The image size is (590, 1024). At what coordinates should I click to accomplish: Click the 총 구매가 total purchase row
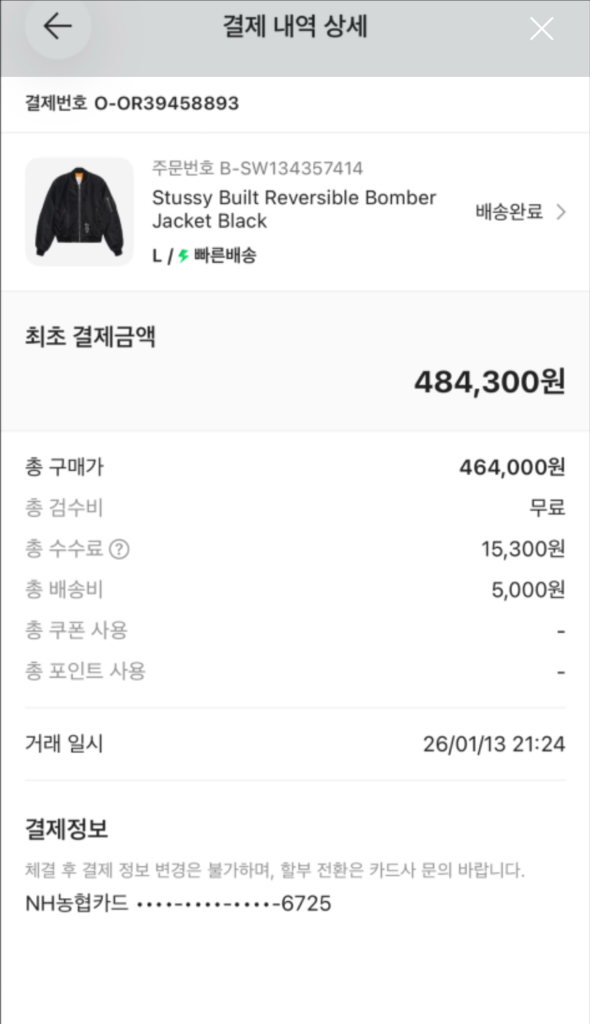[x=294, y=466]
